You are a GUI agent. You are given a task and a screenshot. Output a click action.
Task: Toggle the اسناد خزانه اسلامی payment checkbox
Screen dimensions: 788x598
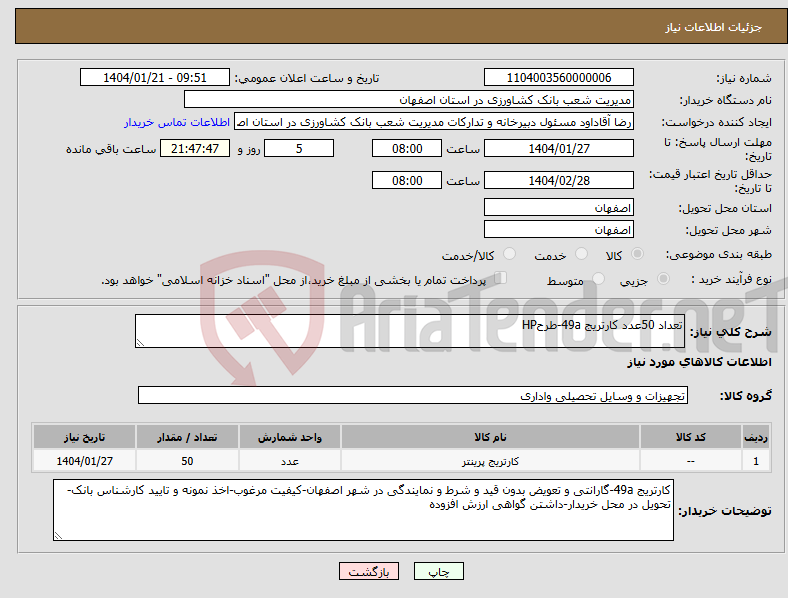(500, 278)
